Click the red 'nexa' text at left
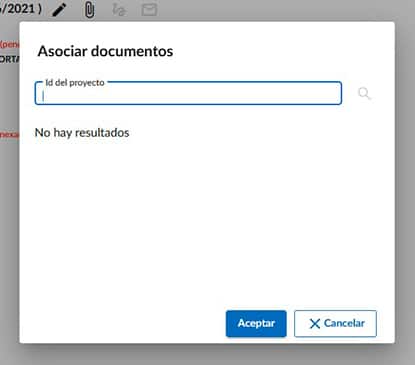This screenshot has height=365, width=415. [10, 134]
